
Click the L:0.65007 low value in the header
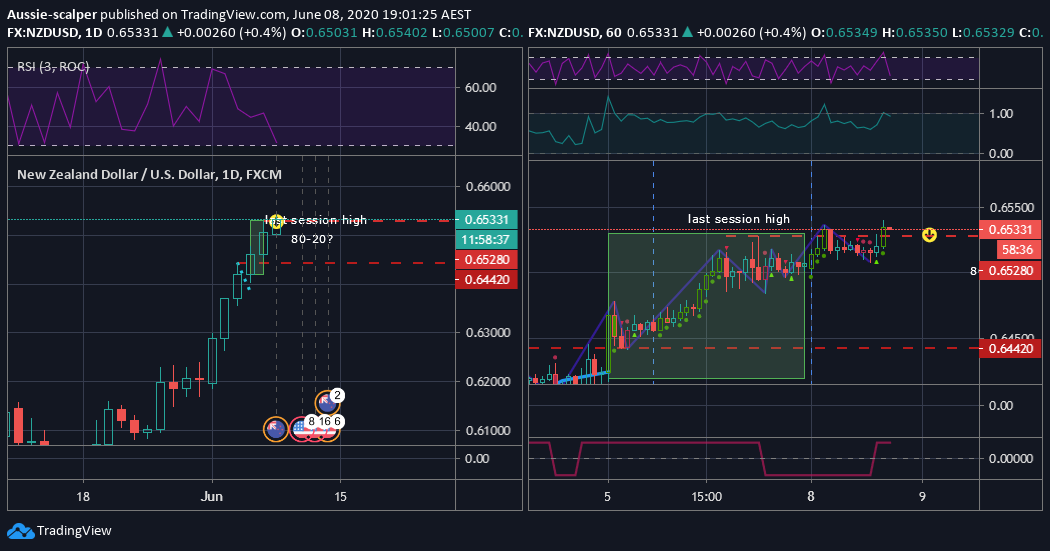(463, 32)
